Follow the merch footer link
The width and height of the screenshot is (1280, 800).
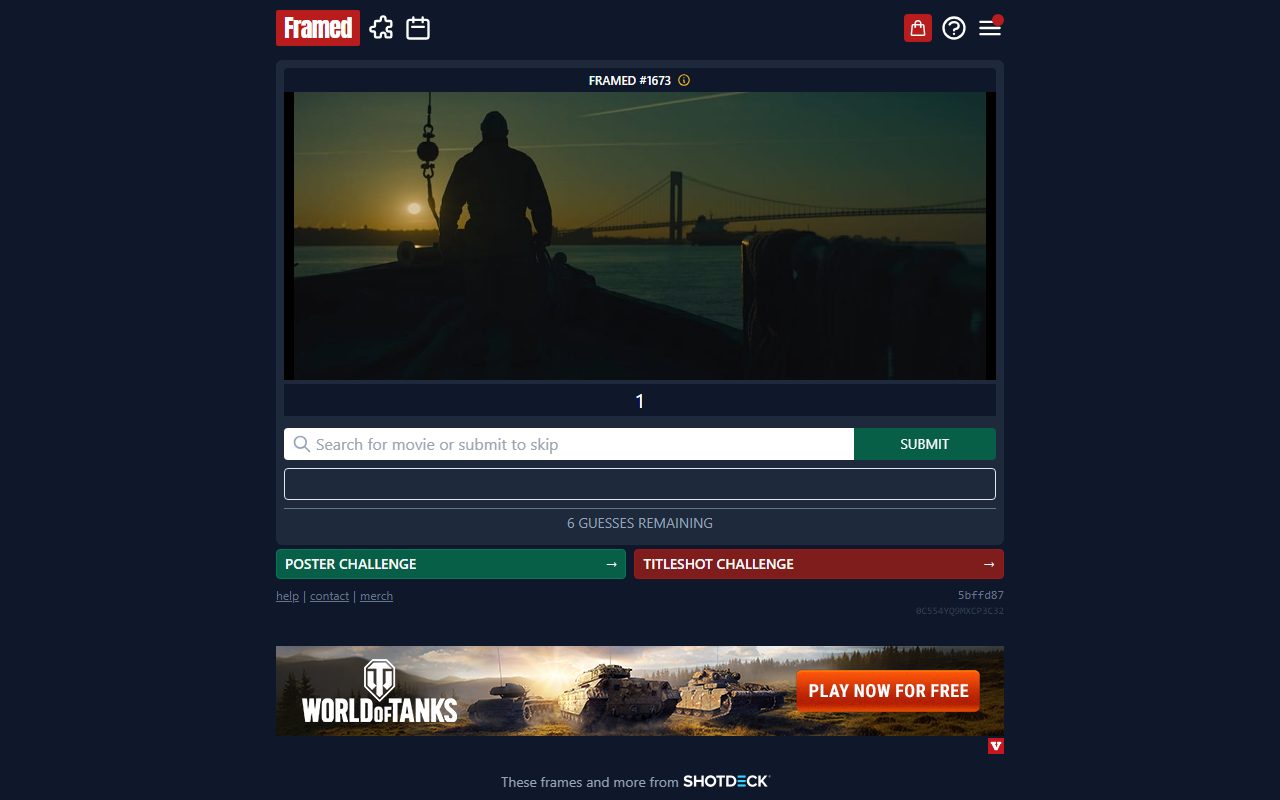pos(376,596)
